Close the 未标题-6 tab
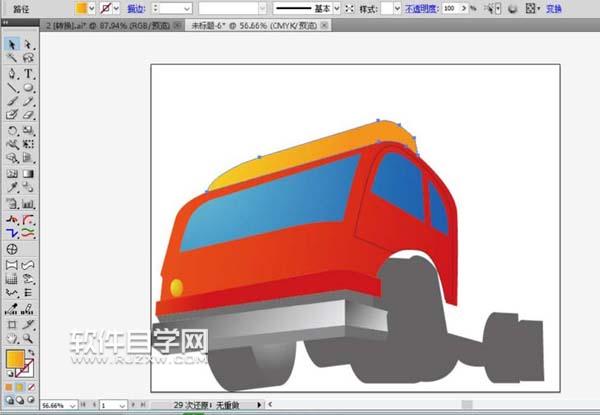 tap(324, 26)
